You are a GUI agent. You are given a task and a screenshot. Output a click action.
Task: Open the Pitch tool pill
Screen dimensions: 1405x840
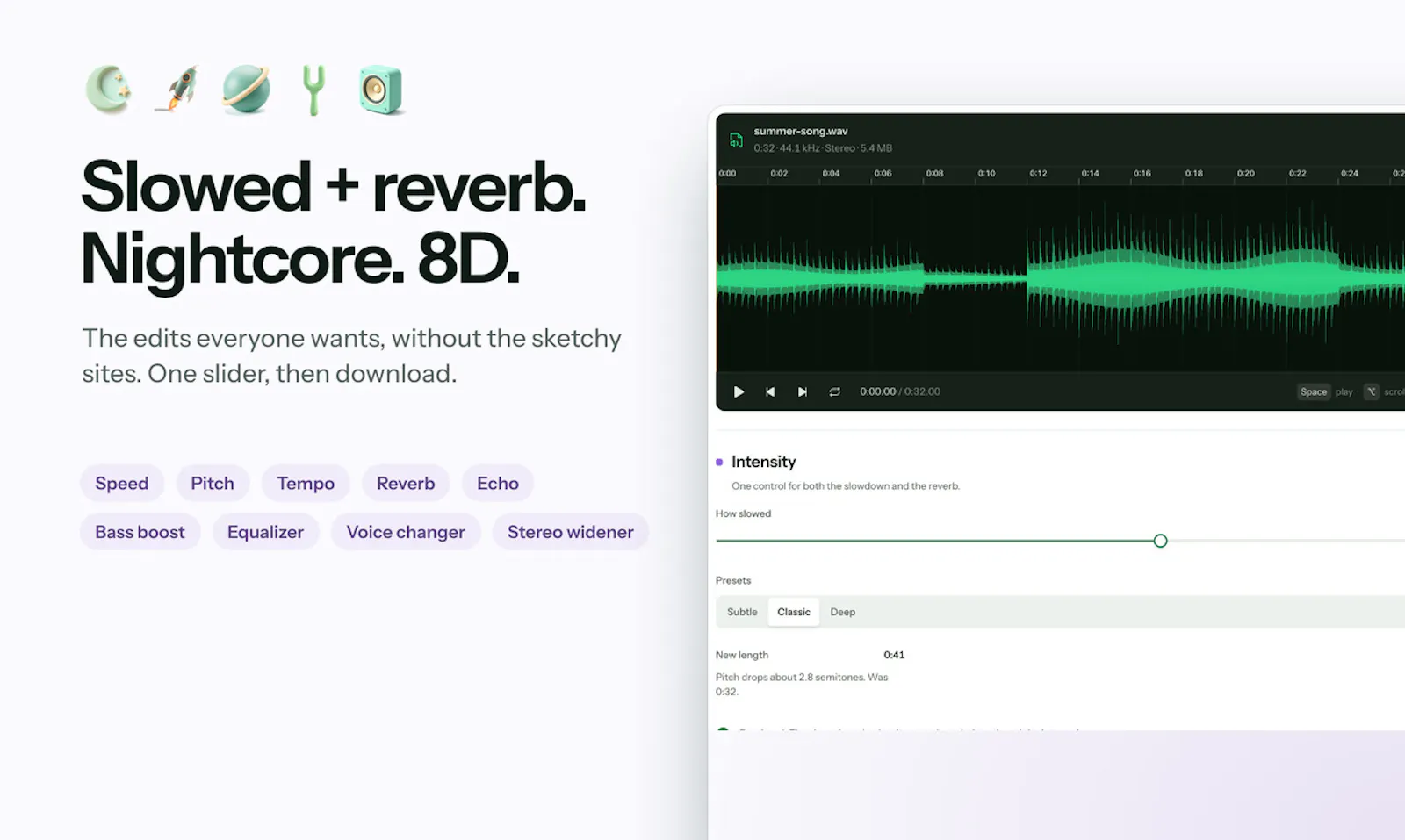213,484
